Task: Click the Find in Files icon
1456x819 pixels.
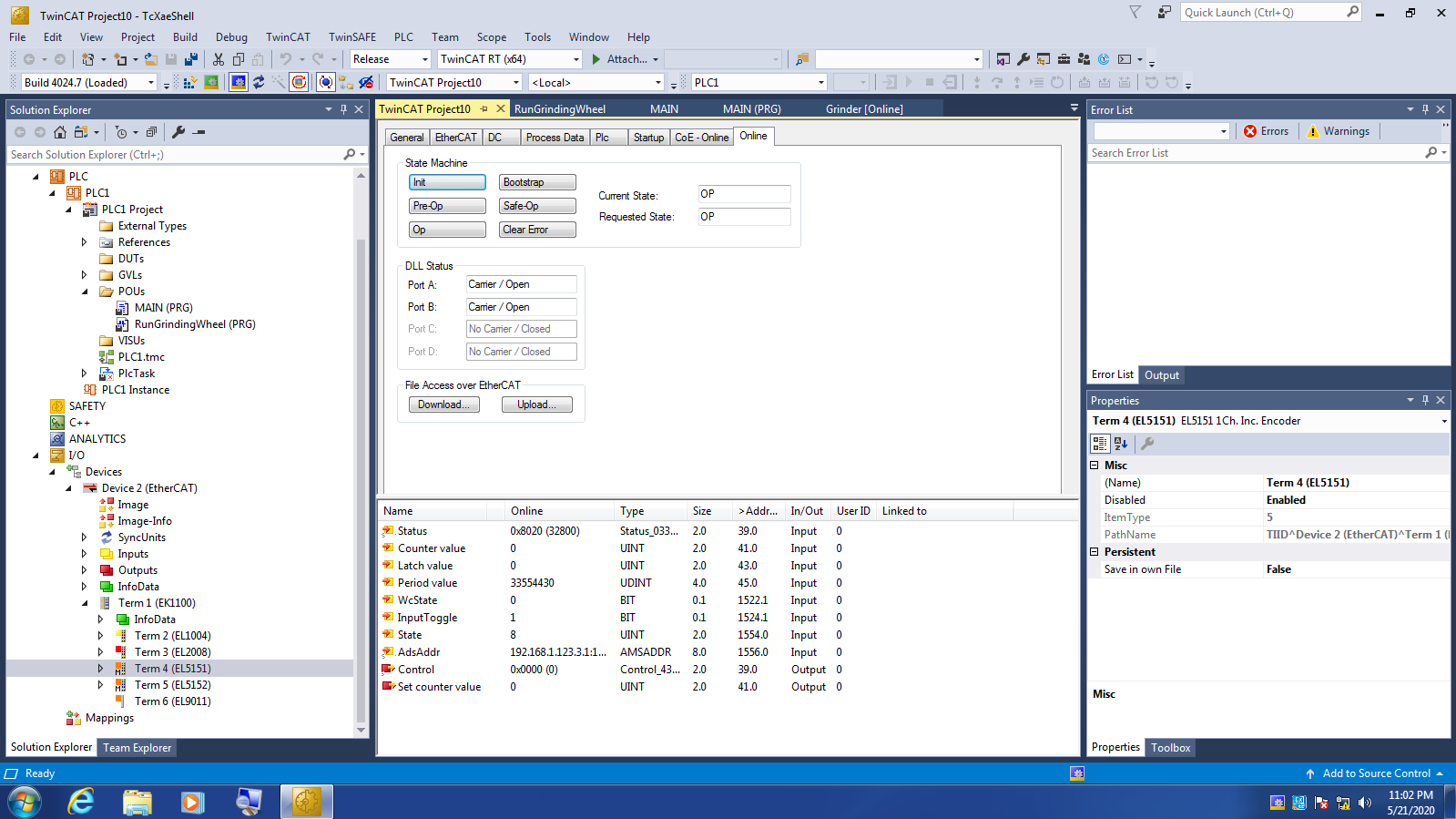Action: click(x=802, y=59)
